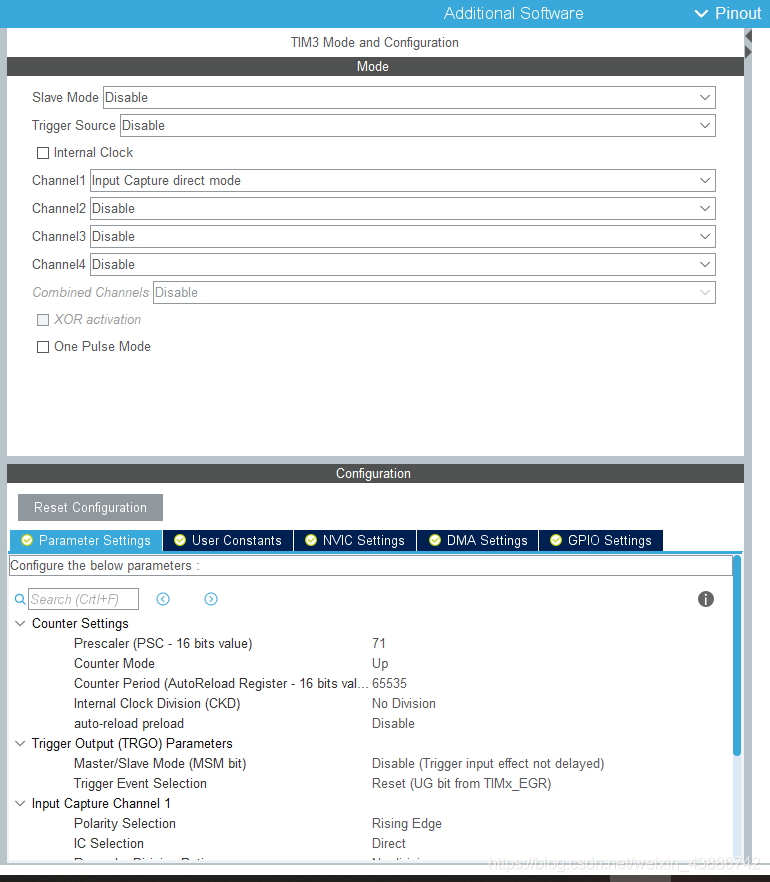770x882 pixels.
Task: Switch to the GPIO Settings tab
Action: (601, 541)
